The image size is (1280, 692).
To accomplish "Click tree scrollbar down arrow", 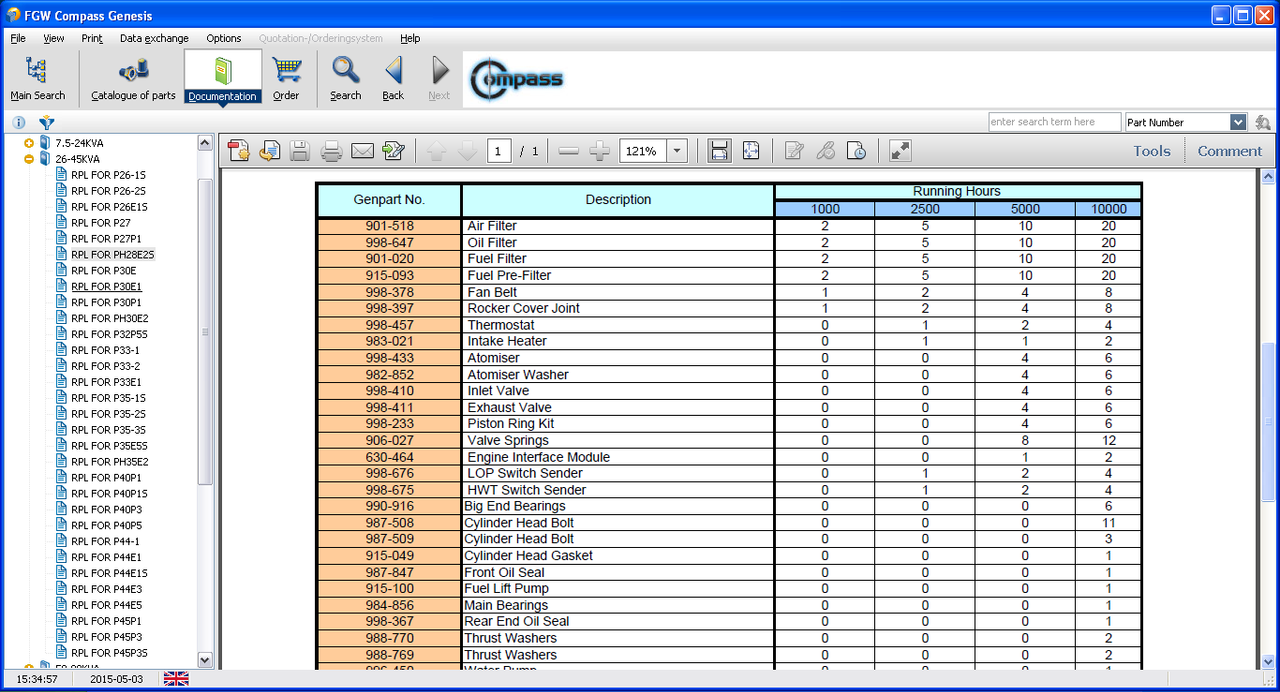I will pos(206,660).
